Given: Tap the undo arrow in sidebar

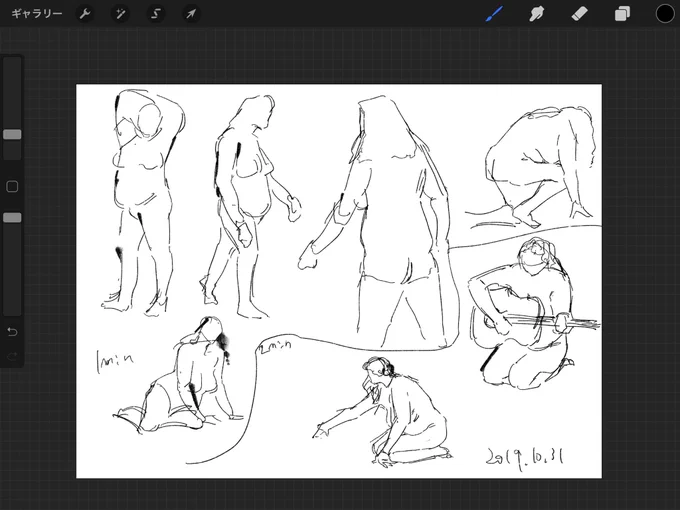Looking at the screenshot, I should 12,332.
